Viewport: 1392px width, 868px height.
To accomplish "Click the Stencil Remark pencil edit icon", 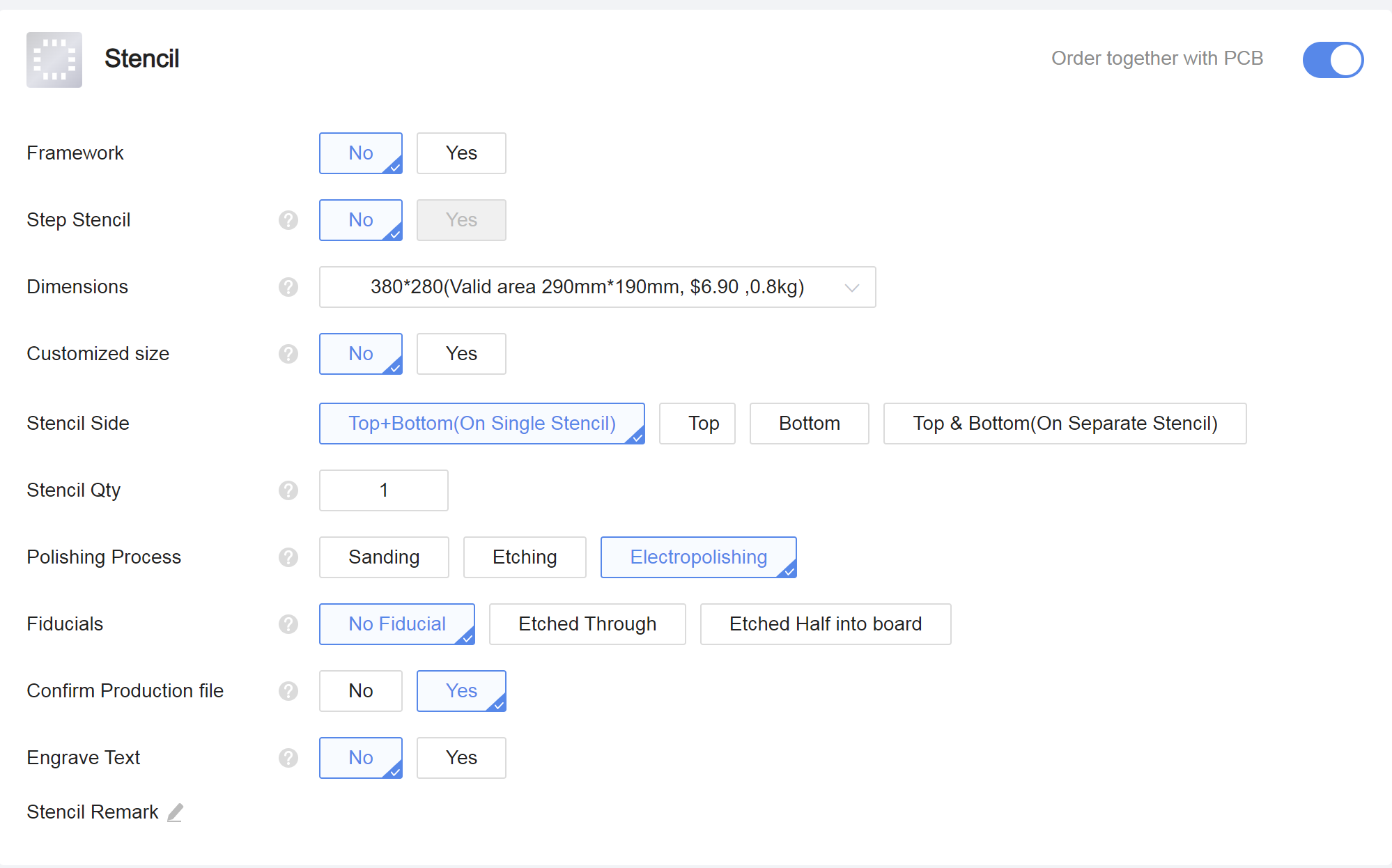I will (176, 812).
